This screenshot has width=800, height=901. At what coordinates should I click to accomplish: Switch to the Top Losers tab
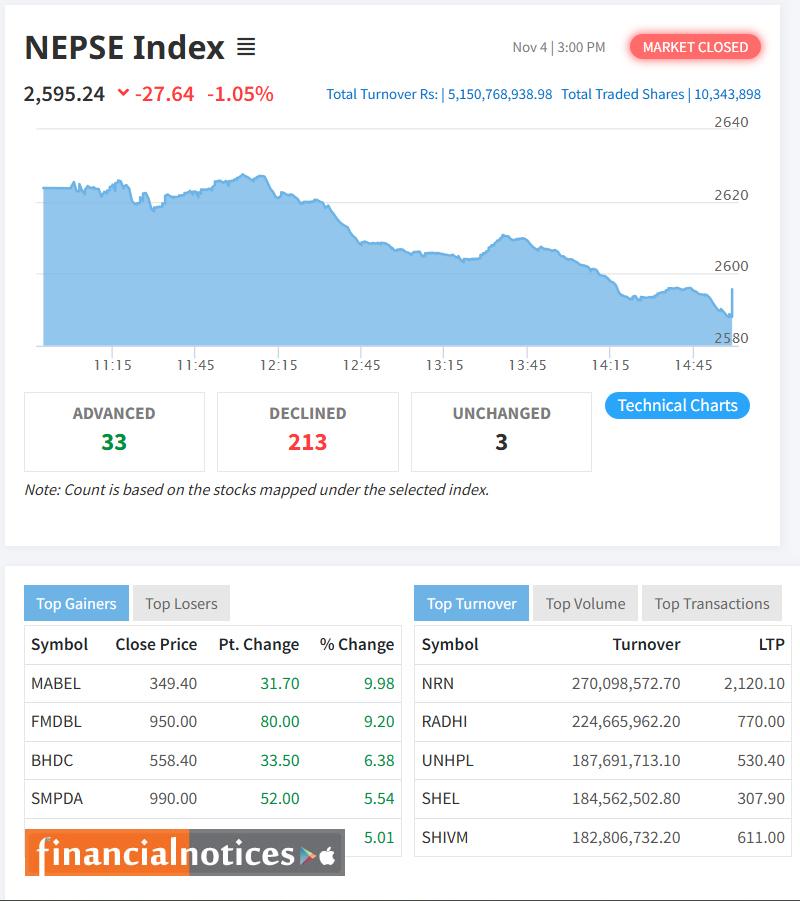179,602
